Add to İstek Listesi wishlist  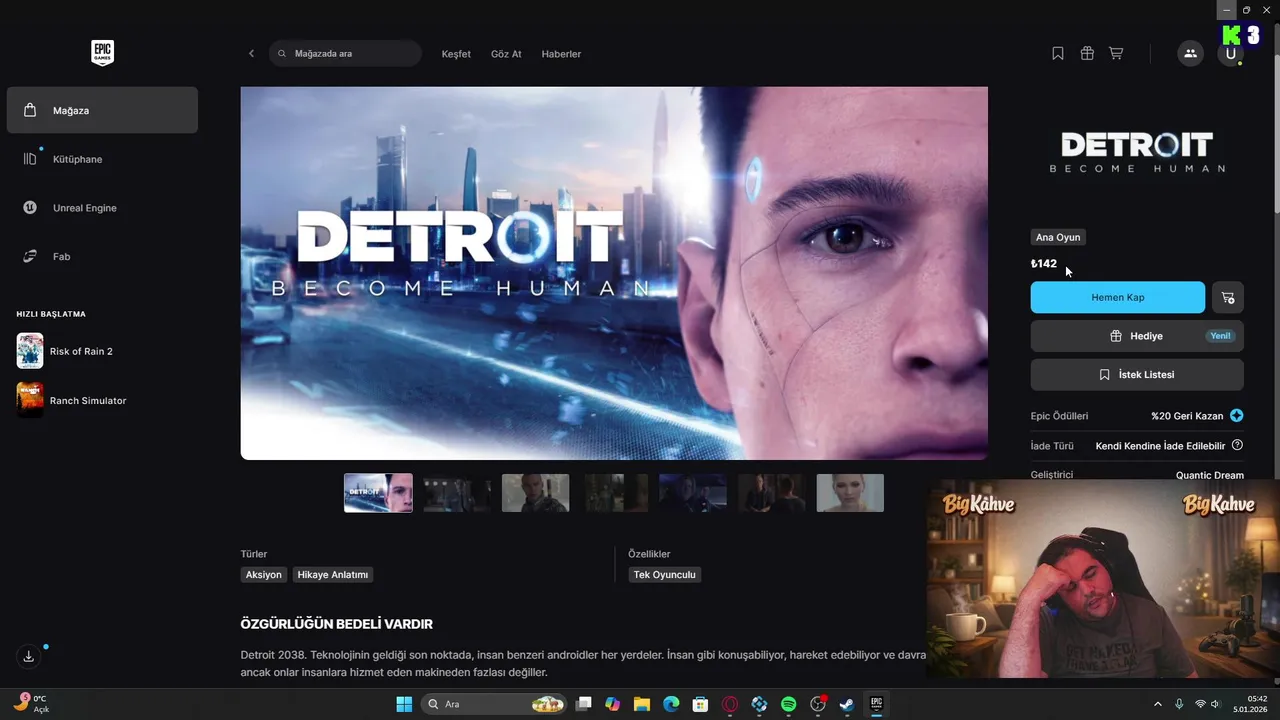[1137, 375]
